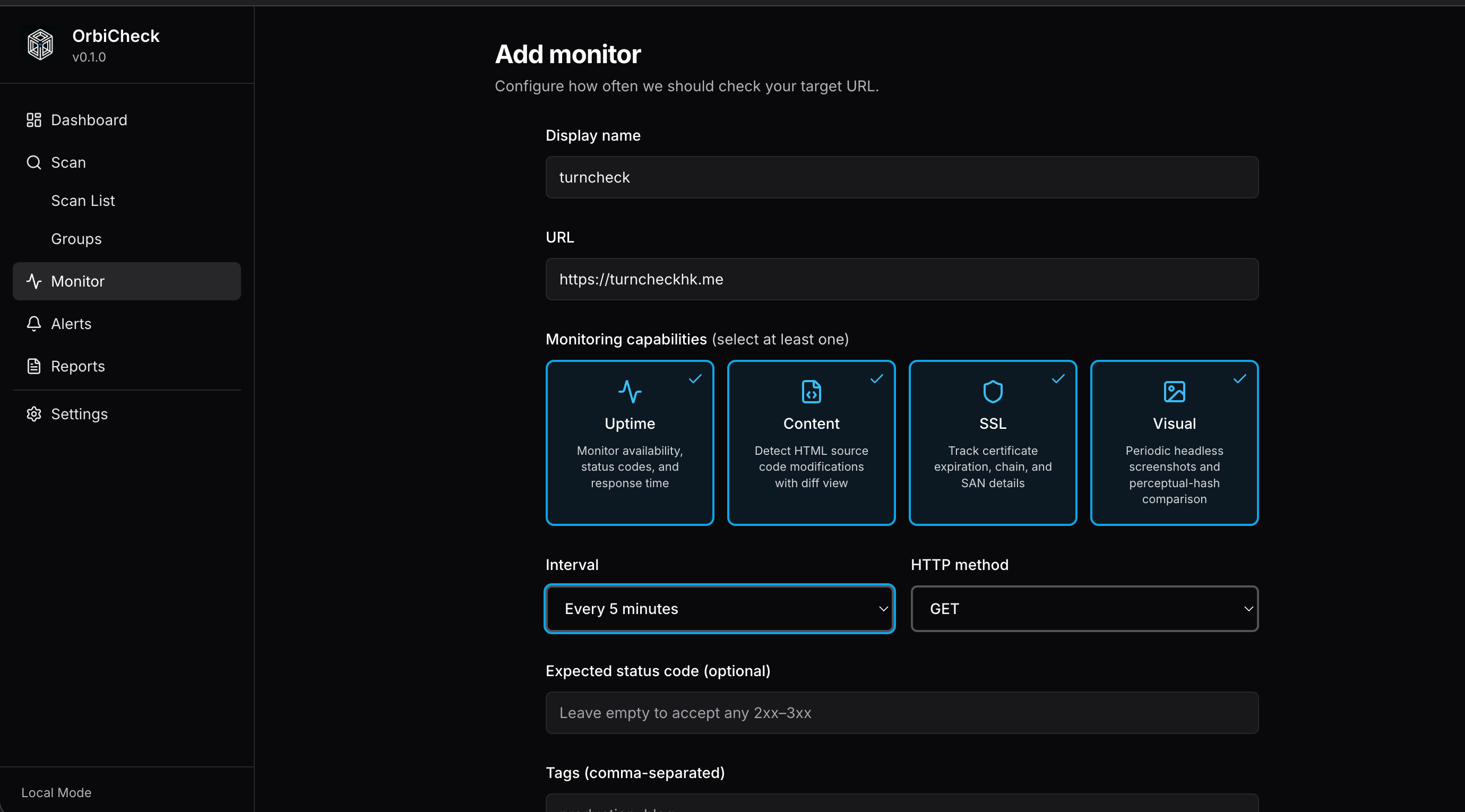Open the Alerts section
The image size is (1465, 812).
(x=71, y=324)
